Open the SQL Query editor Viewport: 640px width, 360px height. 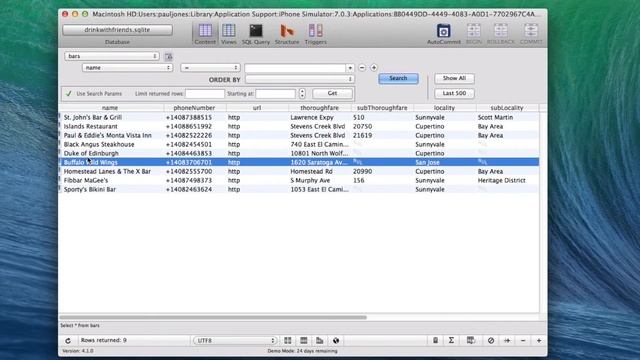[256, 34]
